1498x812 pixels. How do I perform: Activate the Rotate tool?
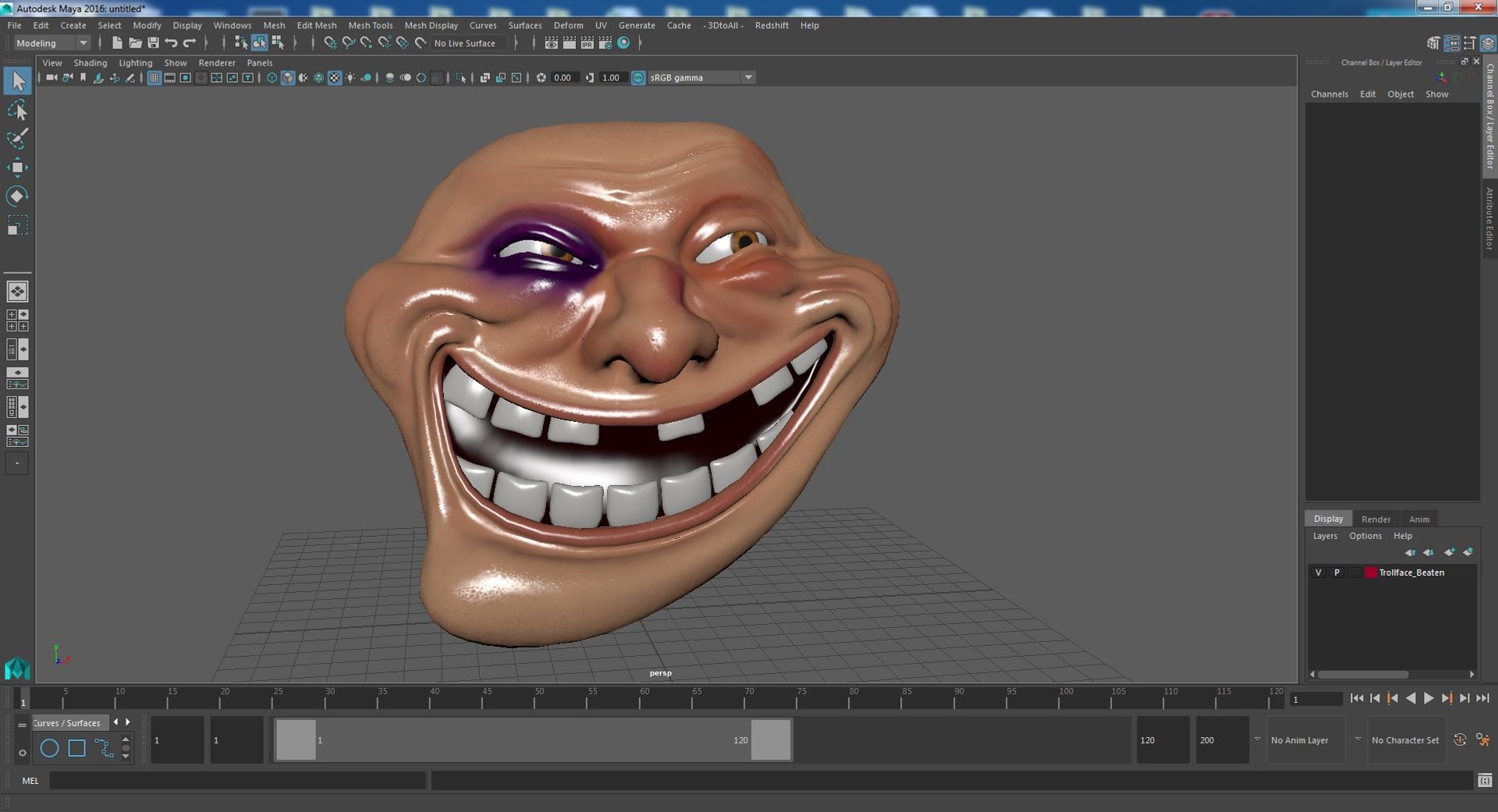[17, 196]
